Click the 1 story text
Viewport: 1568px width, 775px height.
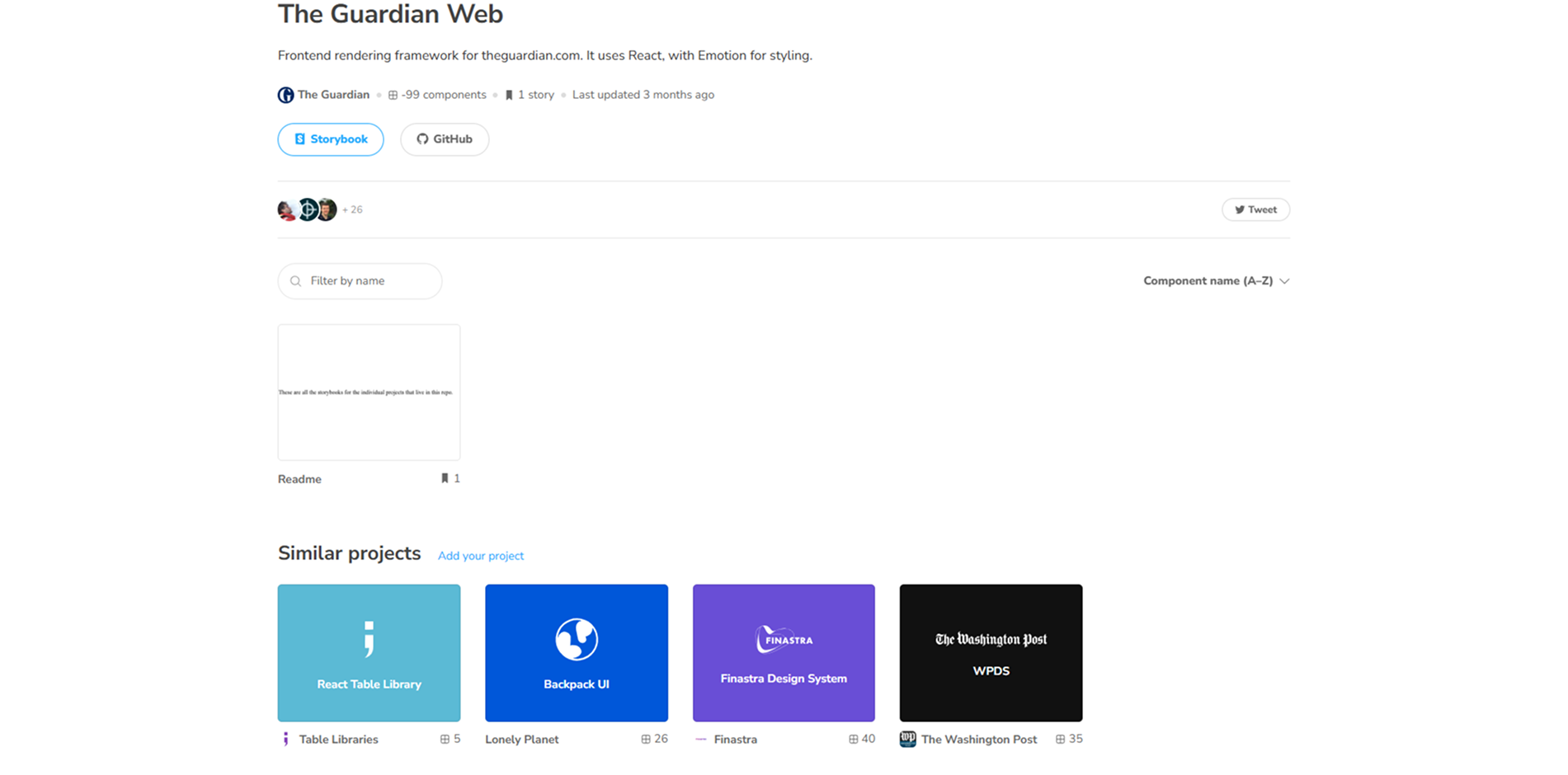[536, 95]
